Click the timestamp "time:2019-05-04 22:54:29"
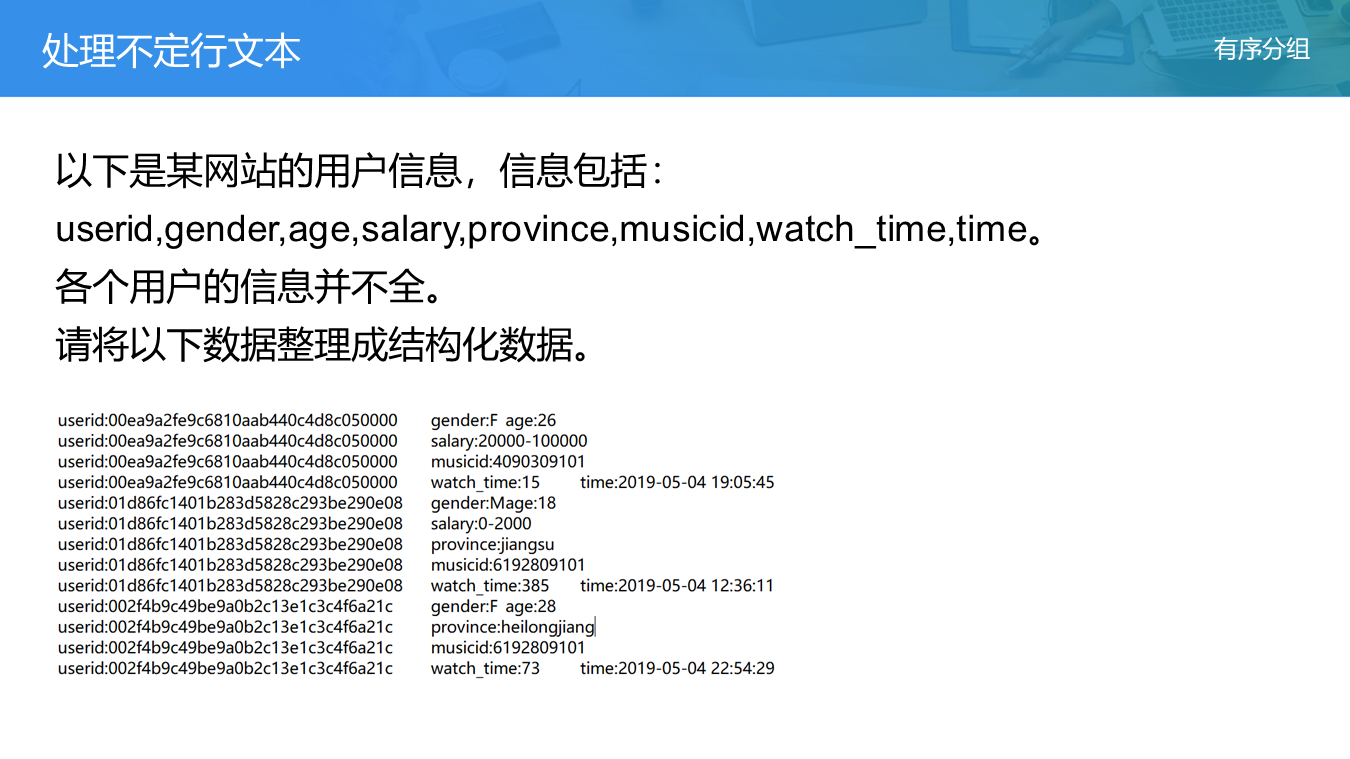Screen dimensions: 1350x759 point(677,668)
